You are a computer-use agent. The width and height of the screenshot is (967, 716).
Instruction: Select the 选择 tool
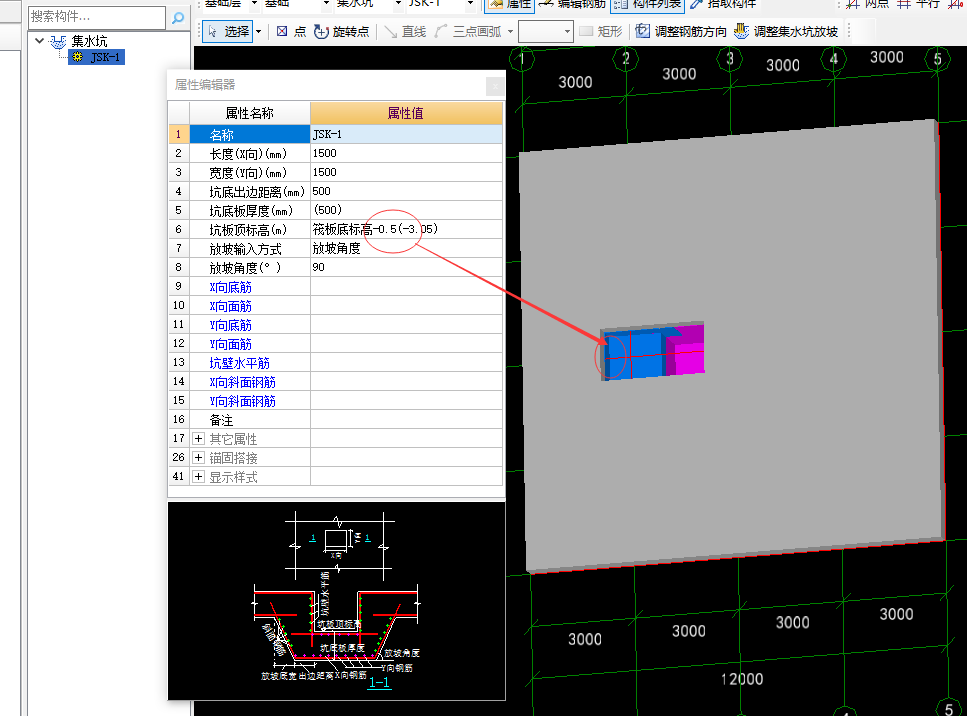point(228,31)
